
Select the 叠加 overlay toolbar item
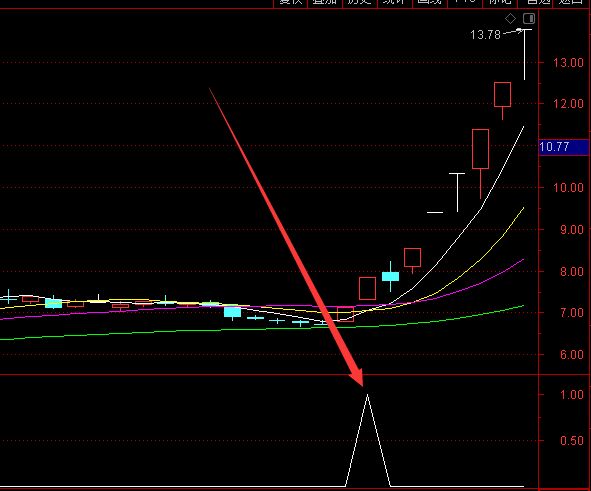coord(325,2)
